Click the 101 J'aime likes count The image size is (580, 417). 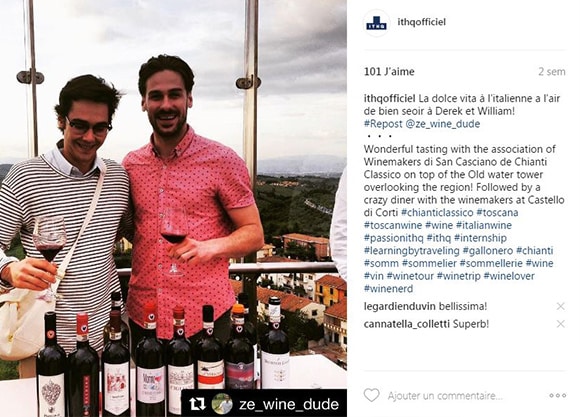(x=389, y=71)
